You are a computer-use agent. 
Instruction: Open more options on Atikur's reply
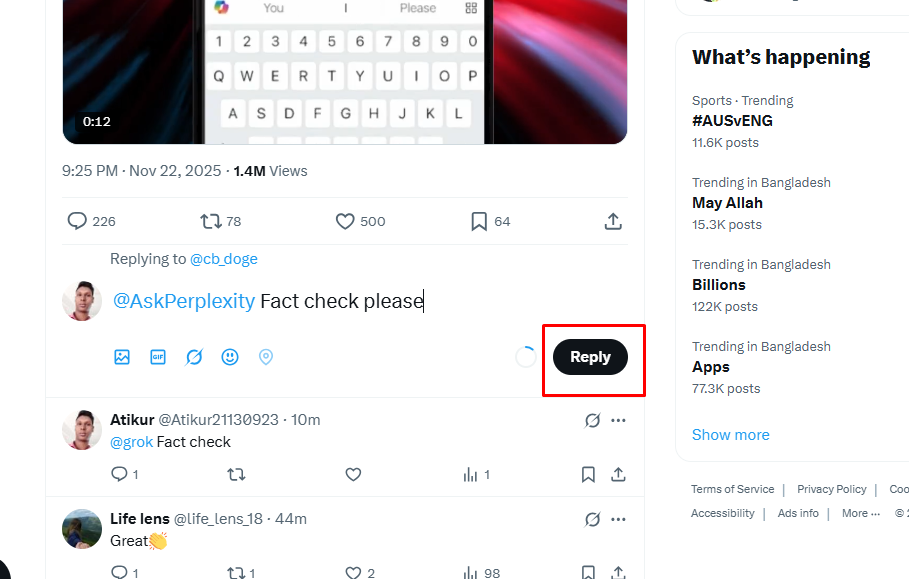(619, 420)
